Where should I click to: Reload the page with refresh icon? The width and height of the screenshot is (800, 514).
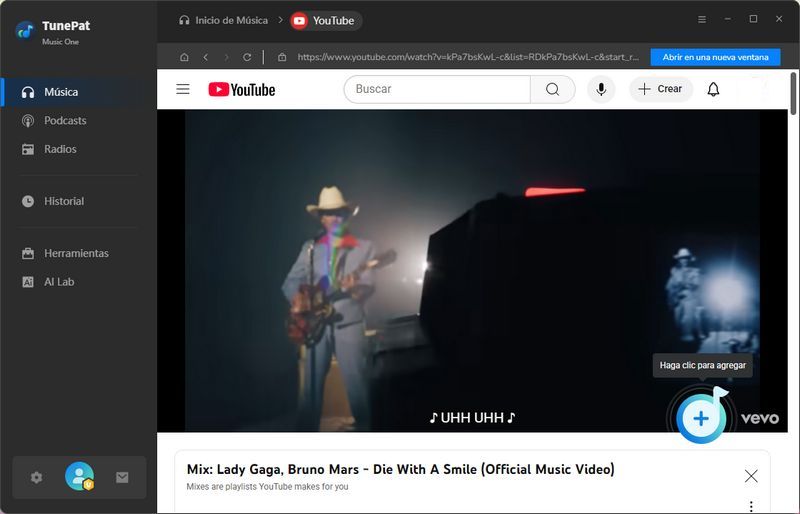(x=247, y=57)
